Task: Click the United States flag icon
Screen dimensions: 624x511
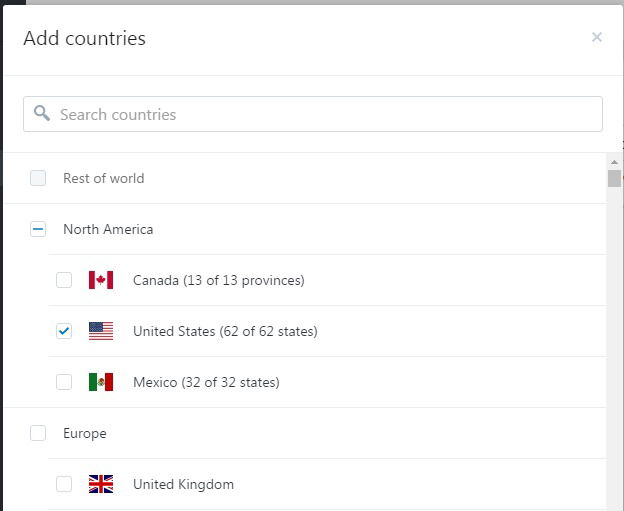Action: 101,331
